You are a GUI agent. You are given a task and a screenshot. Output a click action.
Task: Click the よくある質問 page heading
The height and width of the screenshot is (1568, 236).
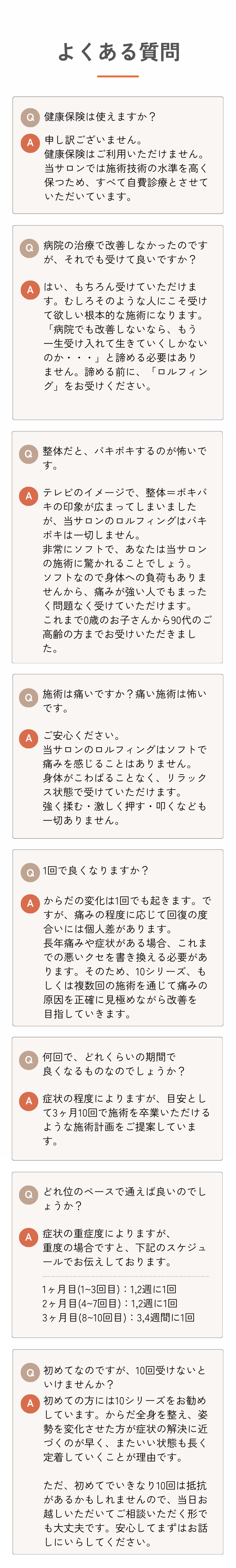click(x=119, y=52)
